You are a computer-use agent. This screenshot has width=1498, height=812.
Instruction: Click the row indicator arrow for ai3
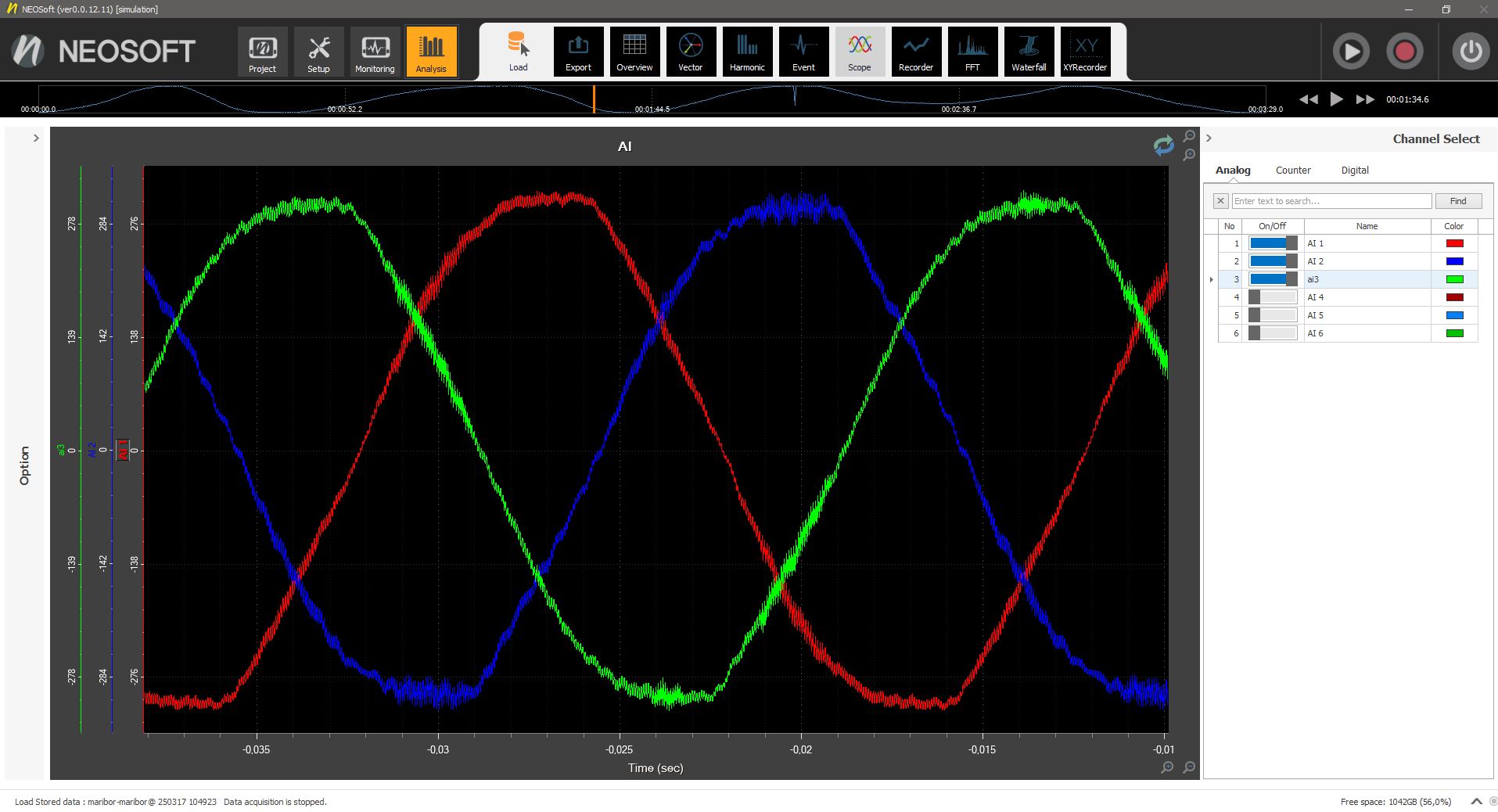pyautogui.click(x=1212, y=279)
